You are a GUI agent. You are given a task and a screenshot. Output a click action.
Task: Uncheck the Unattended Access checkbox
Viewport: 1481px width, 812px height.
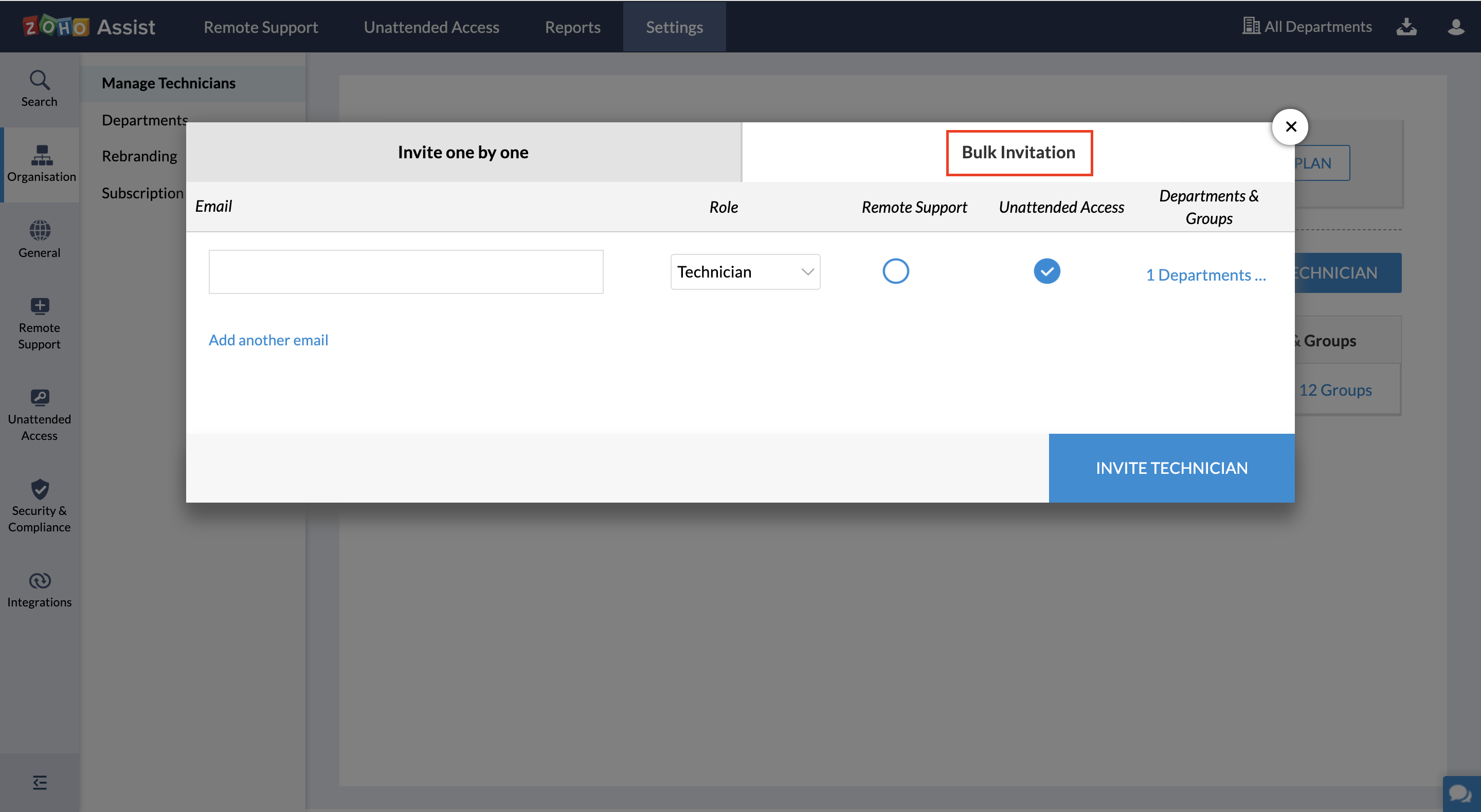point(1046,271)
